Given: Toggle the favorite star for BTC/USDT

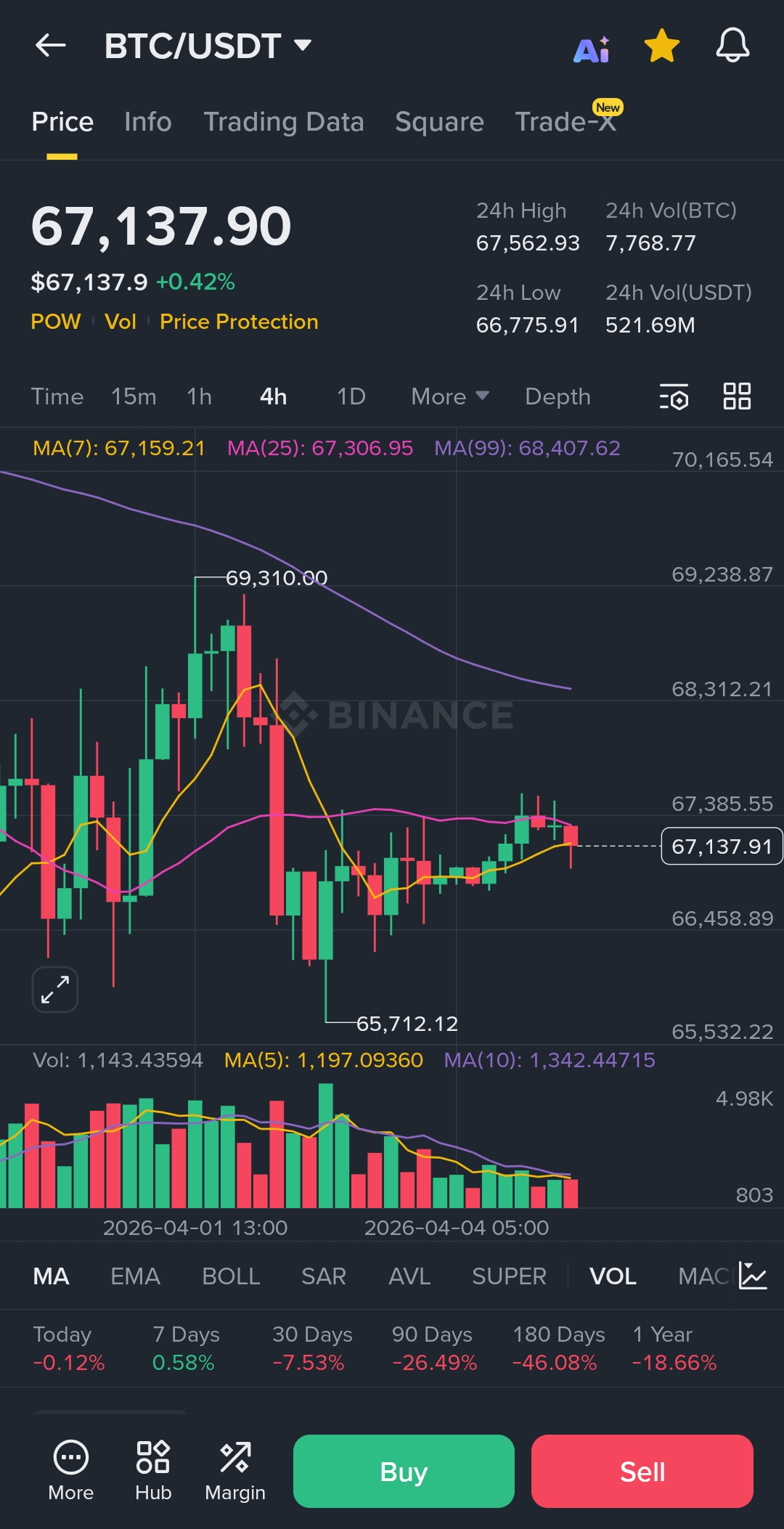Looking at the screenshot, I should coord(662,46).
